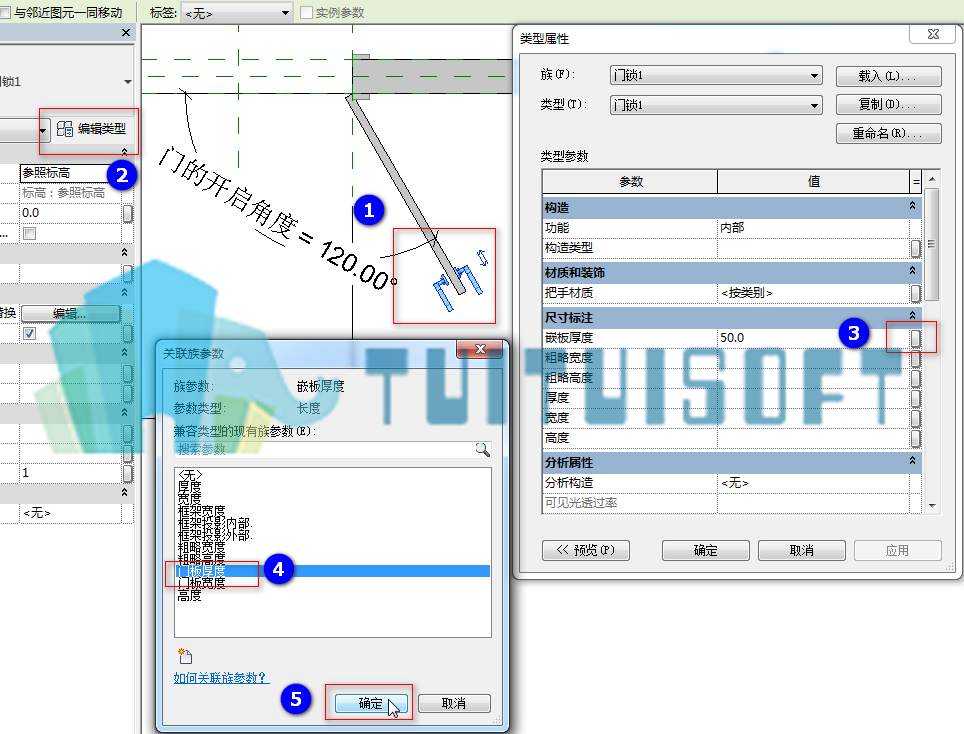The width and height of the screenshot is (964, 734).
Task: Click 取消 in 类型属性 dialog
Action: [801, 550]
